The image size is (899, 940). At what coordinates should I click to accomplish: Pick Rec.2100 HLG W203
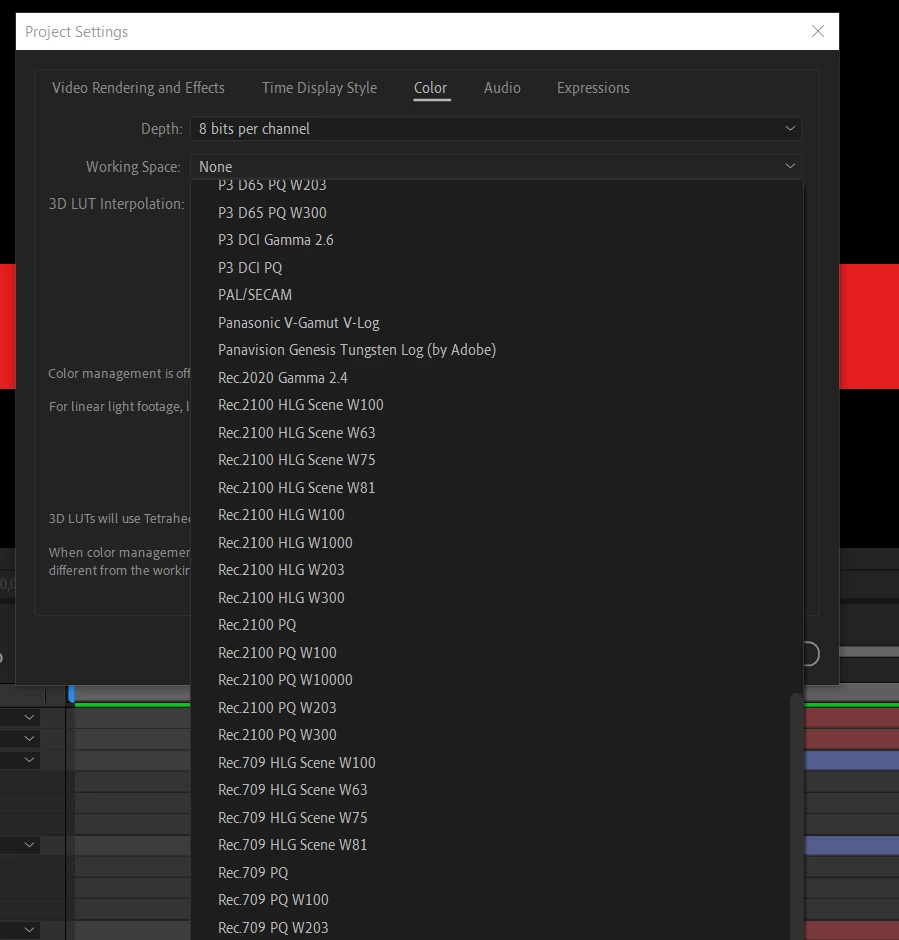[x=497, y=570]
